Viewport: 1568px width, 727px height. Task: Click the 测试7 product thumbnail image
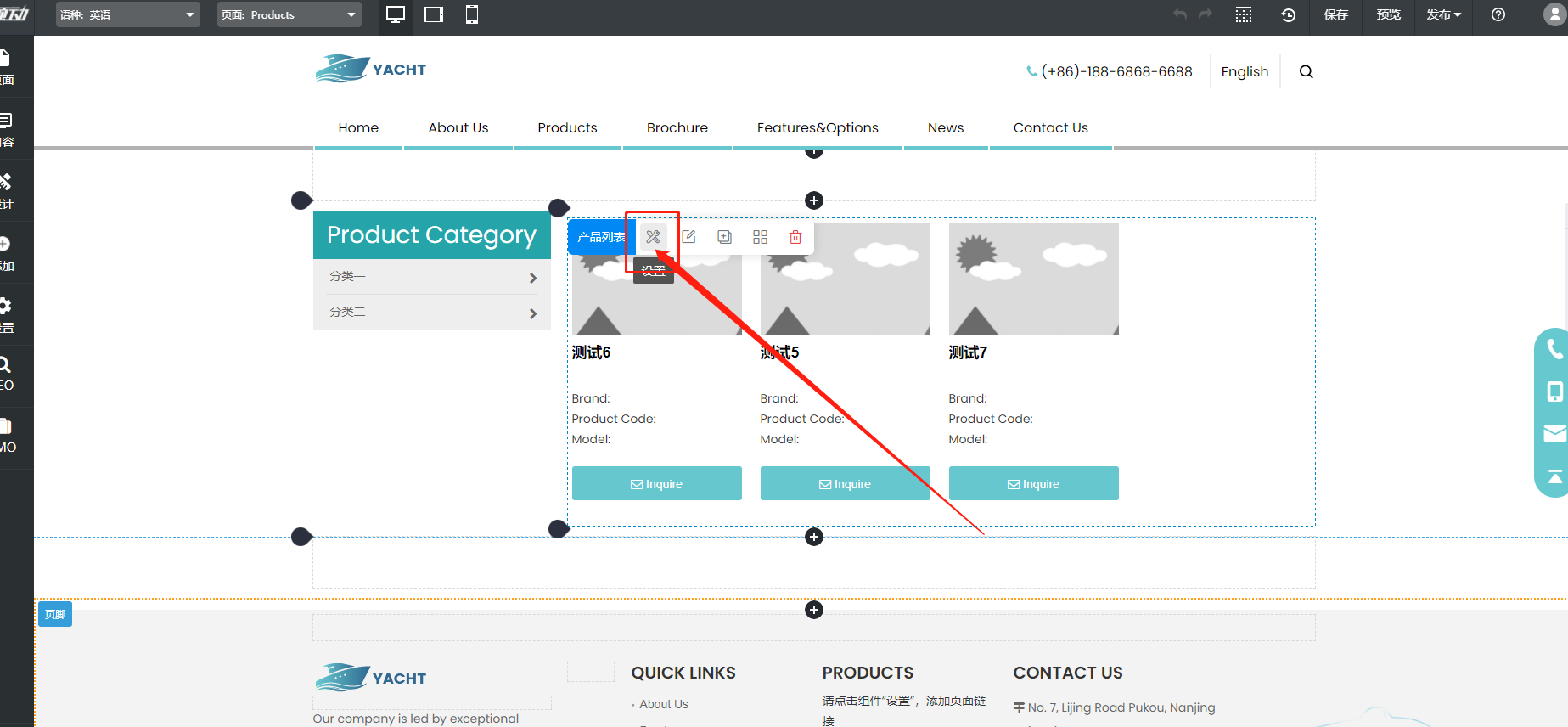[x=1033, y=279]
